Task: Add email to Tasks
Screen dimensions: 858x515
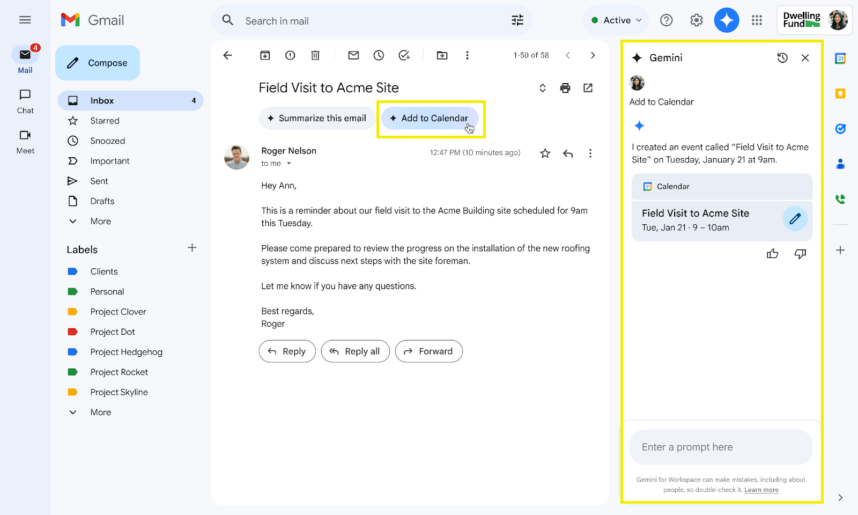Action: 404,55
